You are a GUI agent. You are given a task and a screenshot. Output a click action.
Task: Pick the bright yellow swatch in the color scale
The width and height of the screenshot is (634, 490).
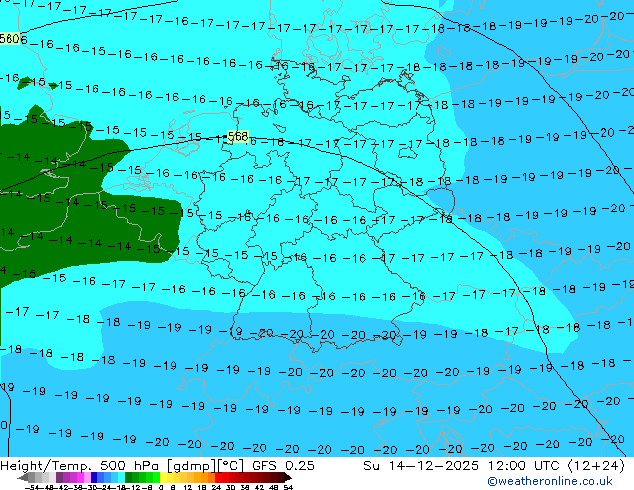[163, 477]
